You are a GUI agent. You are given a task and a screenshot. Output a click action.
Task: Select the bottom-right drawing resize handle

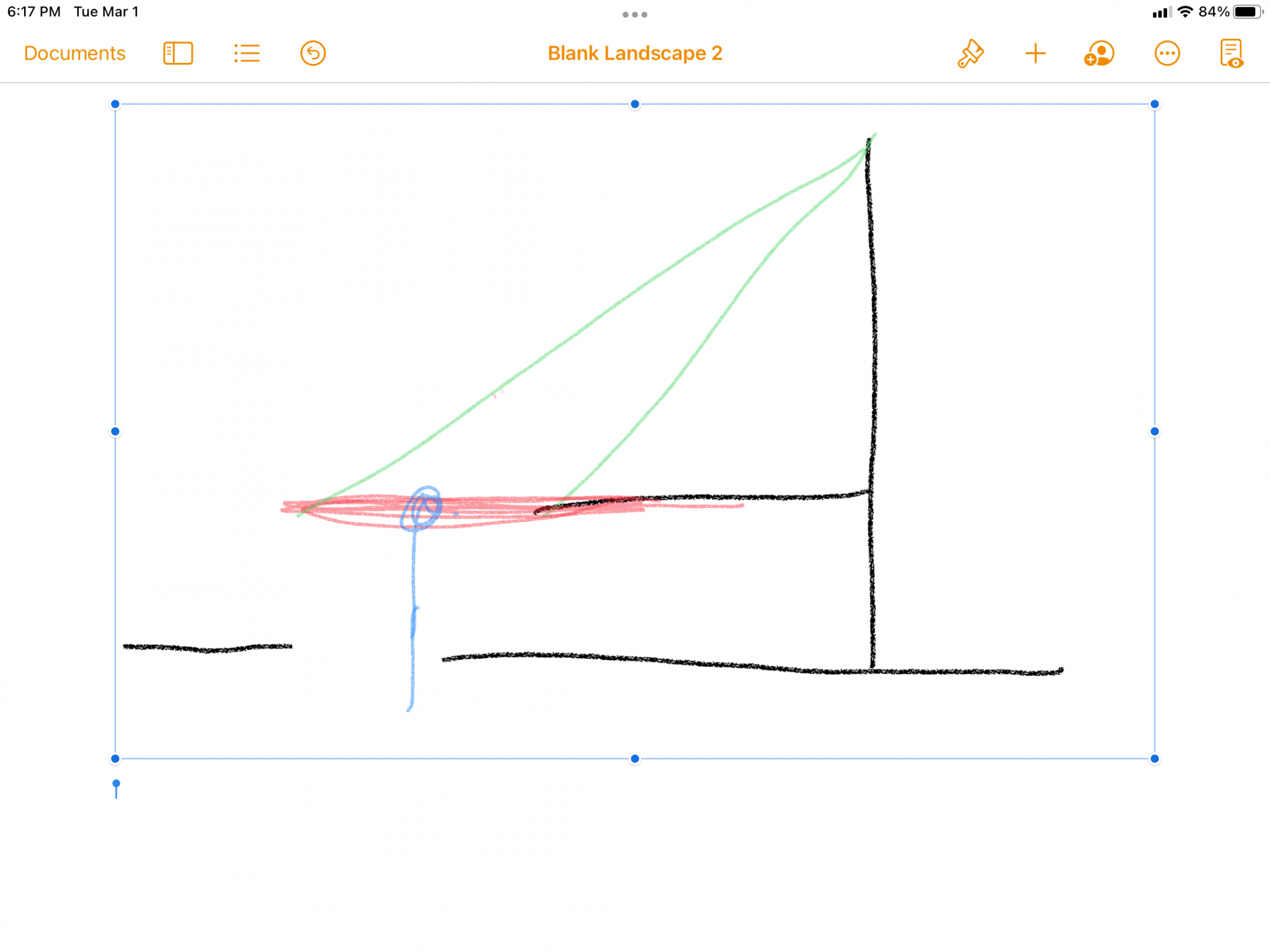pyautogui.click(x=1154, y=758)
